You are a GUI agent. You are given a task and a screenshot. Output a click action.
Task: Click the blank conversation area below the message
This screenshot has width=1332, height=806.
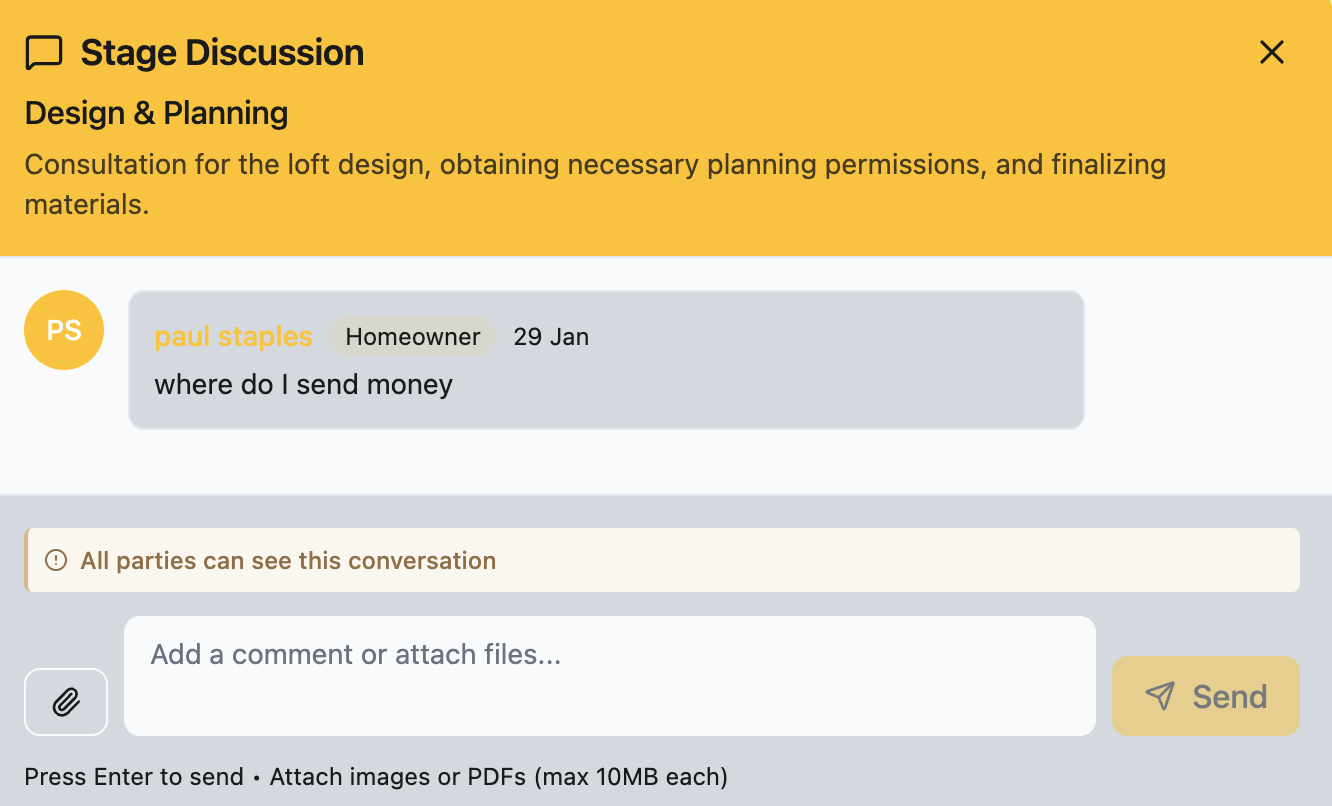click(x=666, y=462)
